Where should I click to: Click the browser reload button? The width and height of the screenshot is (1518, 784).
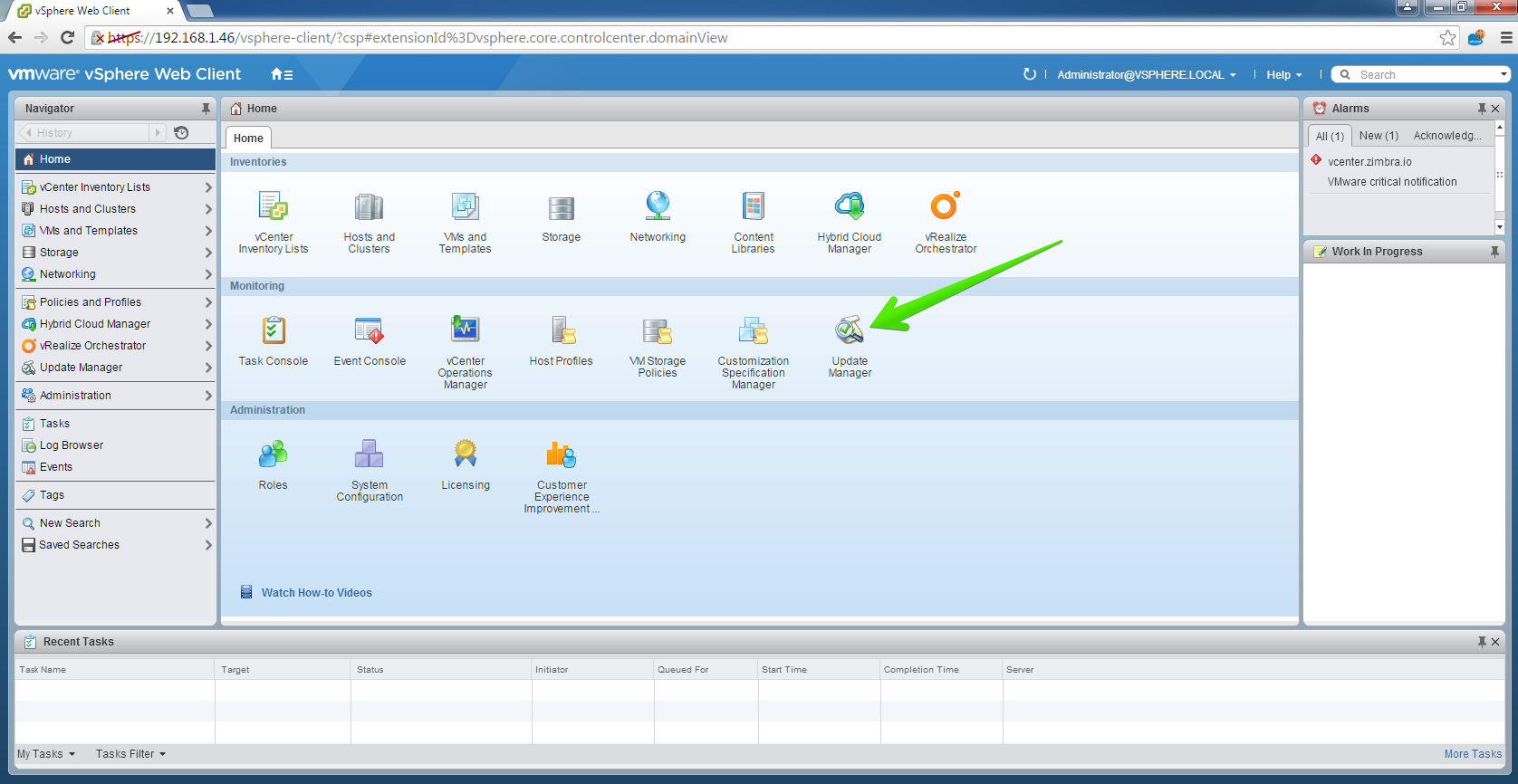67,37
